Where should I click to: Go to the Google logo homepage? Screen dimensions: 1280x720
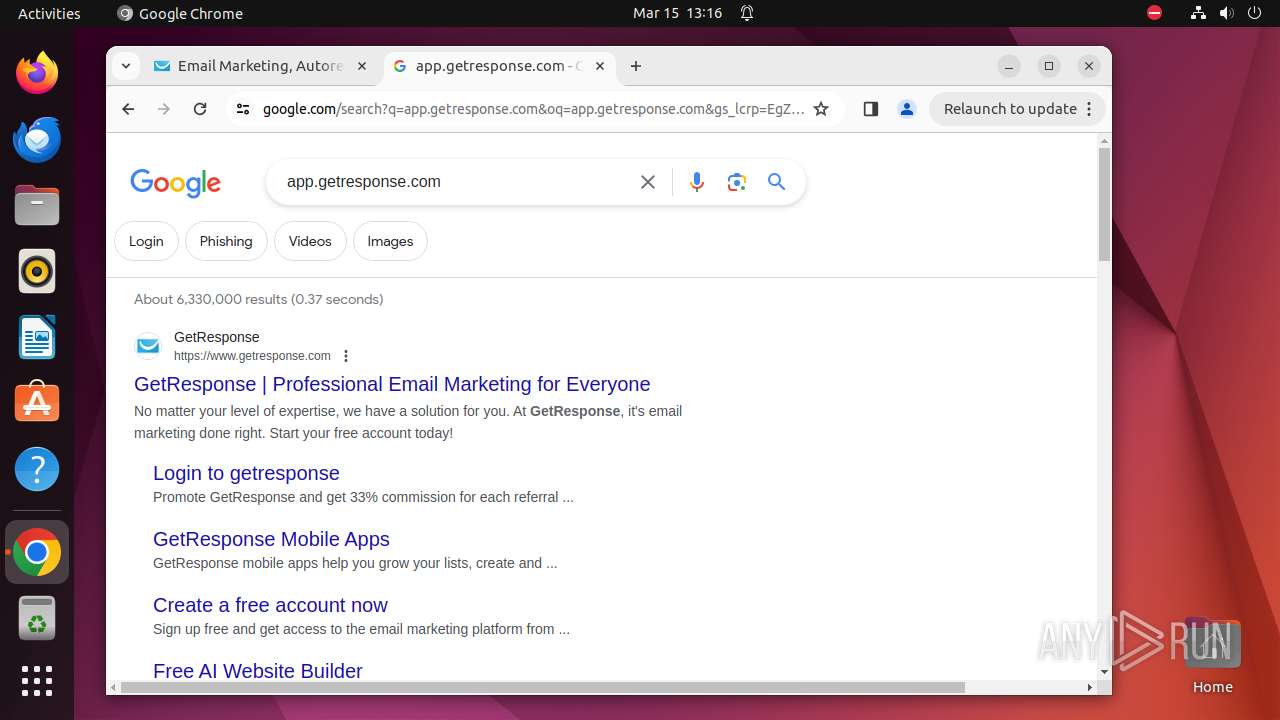coord(175,183)
